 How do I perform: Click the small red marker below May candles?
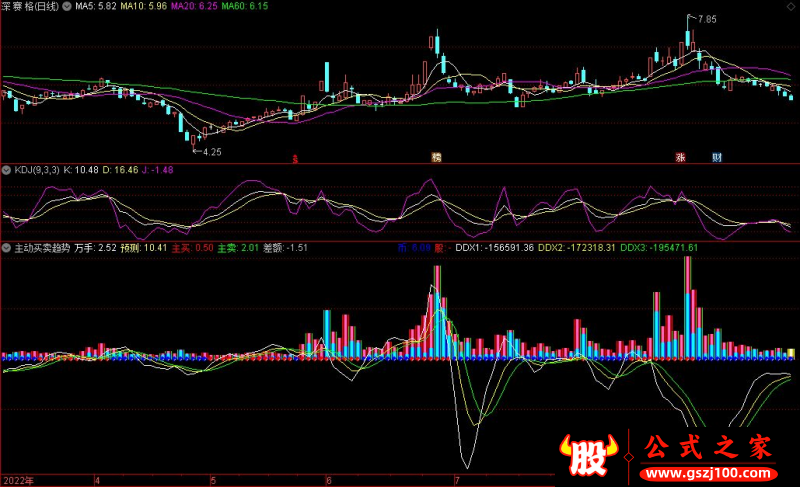coord(295,158)
